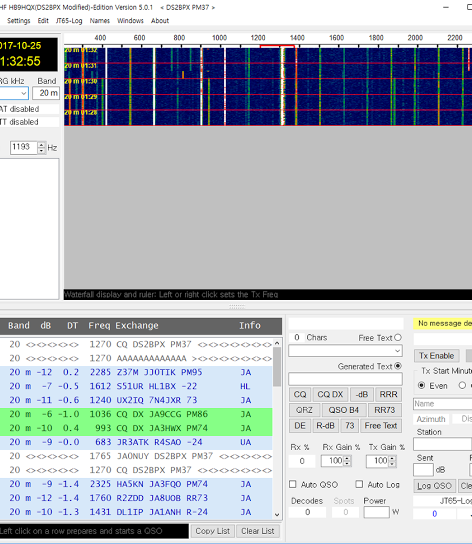Click the Freq column header
Viewport: 472px width, 544px height.
[x=100, y=325]
